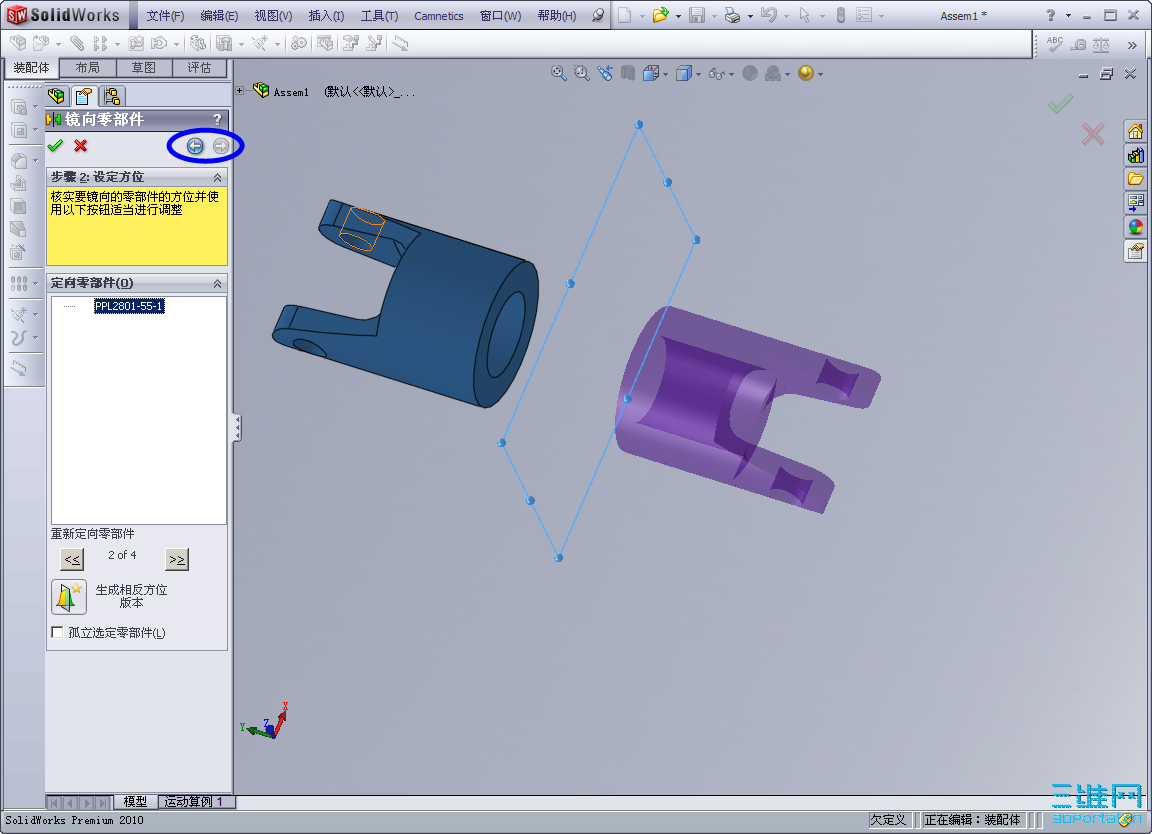The width and height of the screenshot is (1152, 834).
Task: Open the 文件(F) menu
Action: tap(165, 15)
